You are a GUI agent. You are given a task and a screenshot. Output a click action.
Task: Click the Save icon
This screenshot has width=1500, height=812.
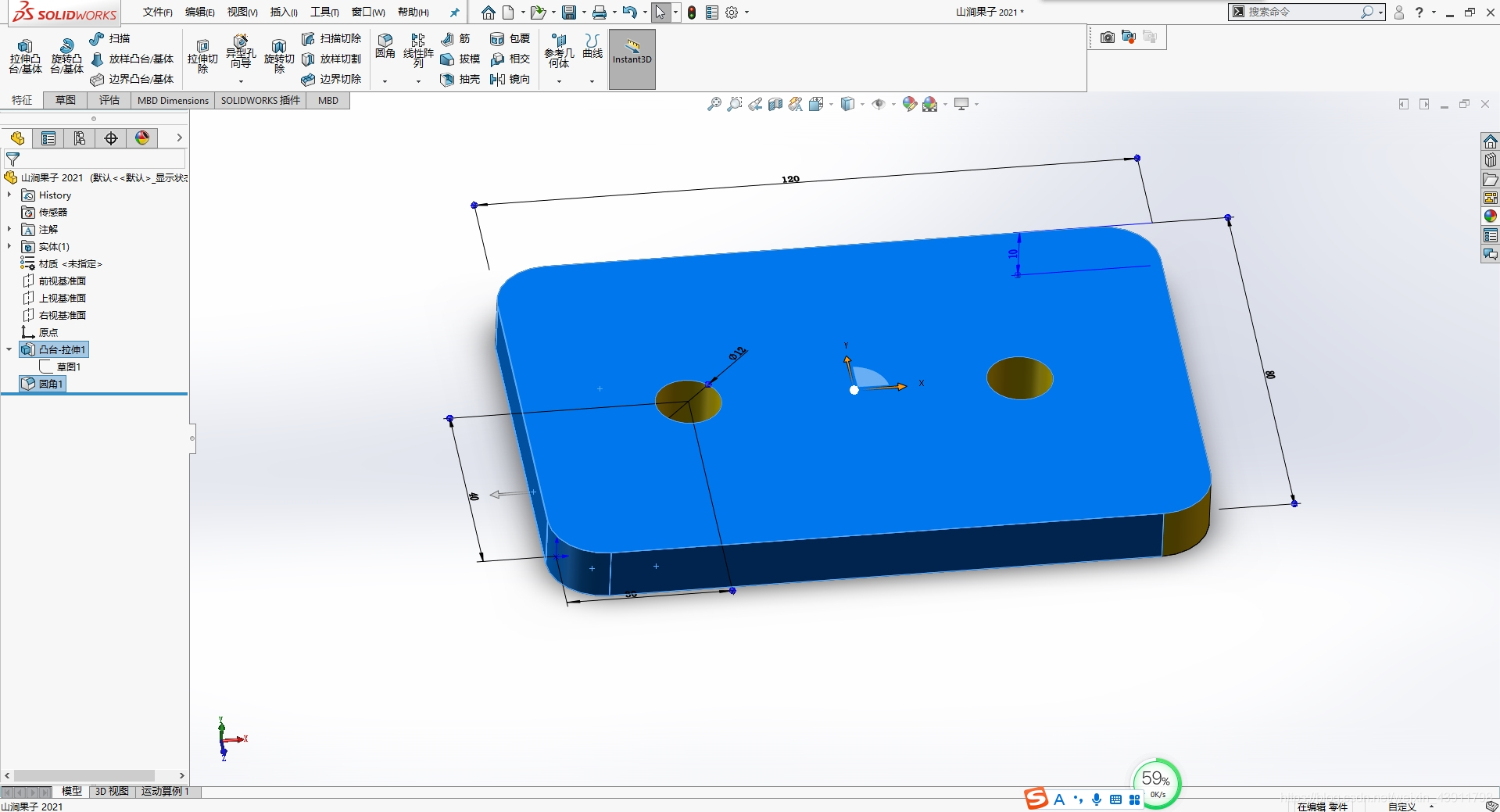tap(569, 12)
